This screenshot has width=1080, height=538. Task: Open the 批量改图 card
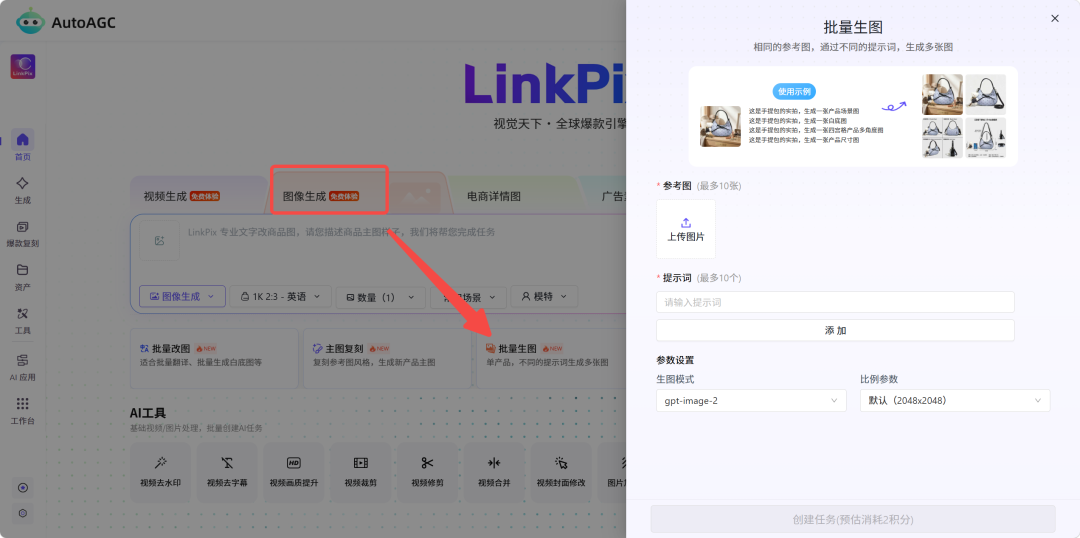pyautogui.click(x=214, y=358)
